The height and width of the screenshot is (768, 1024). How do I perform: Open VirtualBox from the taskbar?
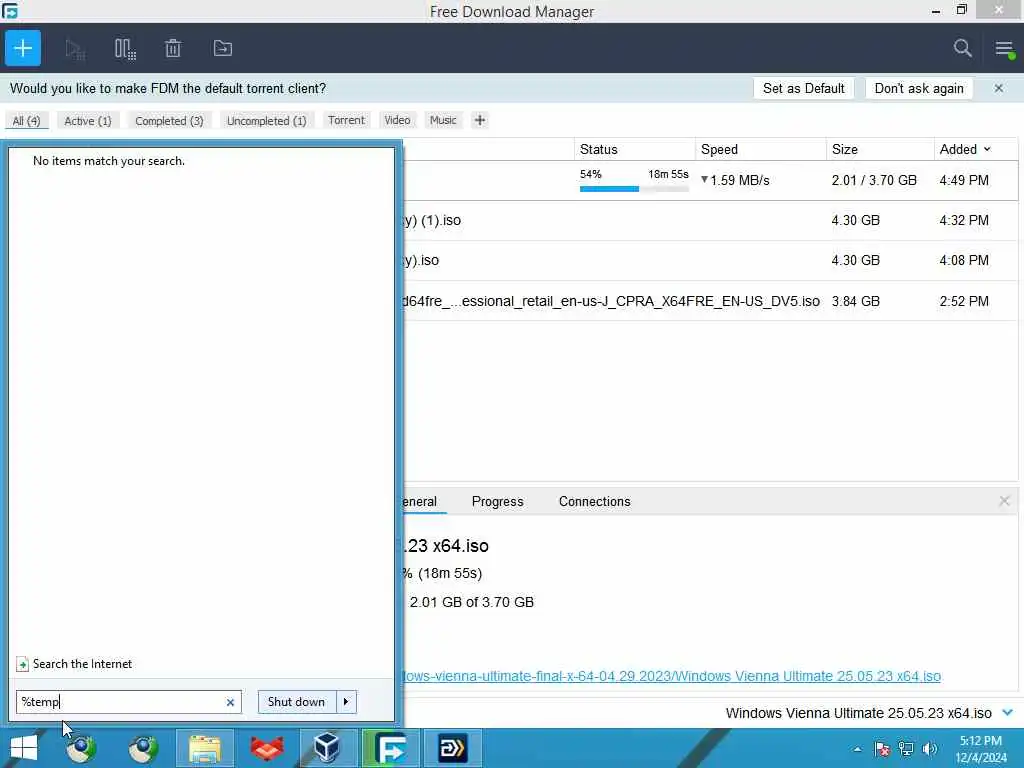[327, 748]
